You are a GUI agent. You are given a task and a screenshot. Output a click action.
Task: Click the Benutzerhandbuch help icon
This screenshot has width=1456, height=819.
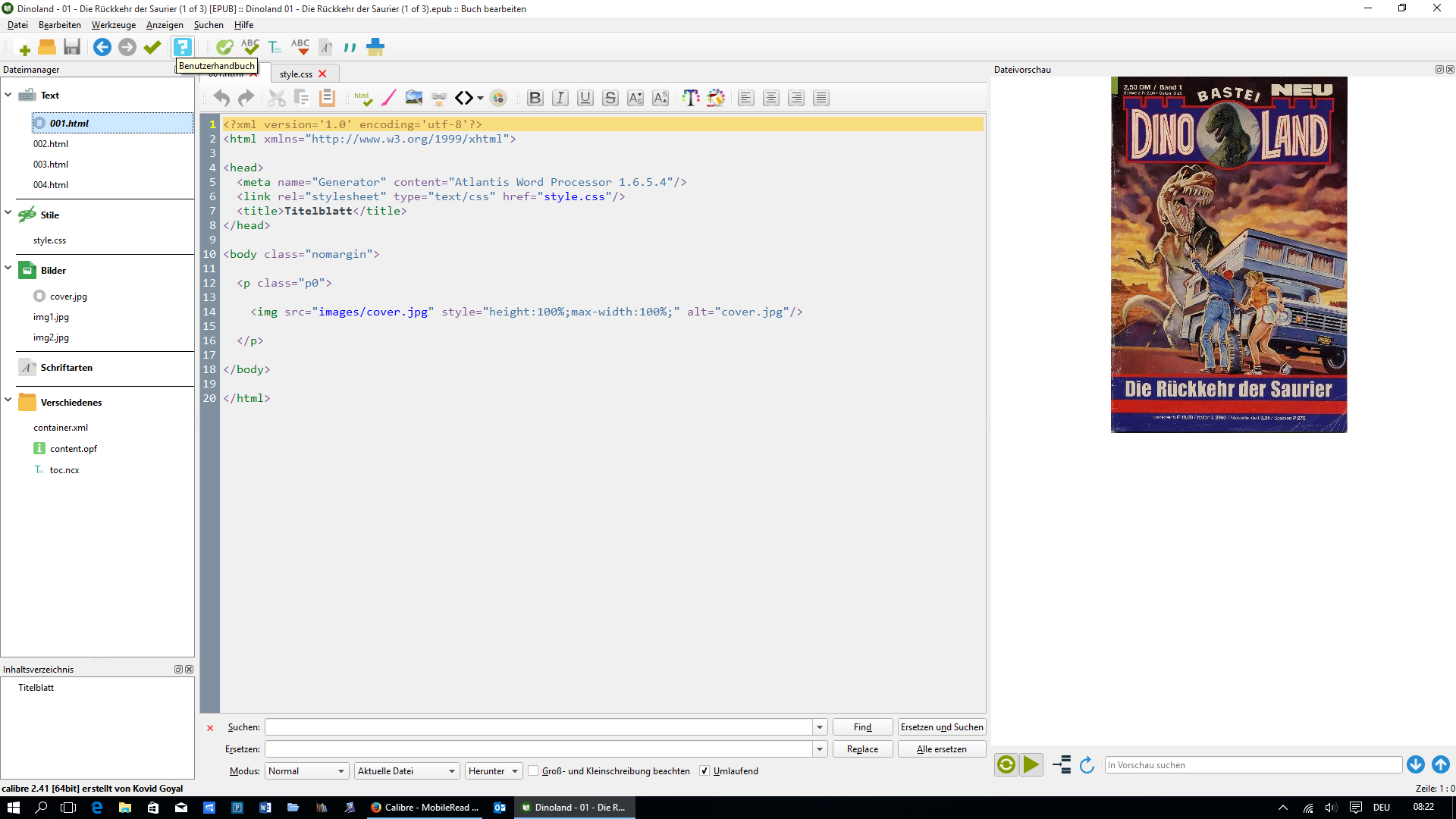coord(183,47)
